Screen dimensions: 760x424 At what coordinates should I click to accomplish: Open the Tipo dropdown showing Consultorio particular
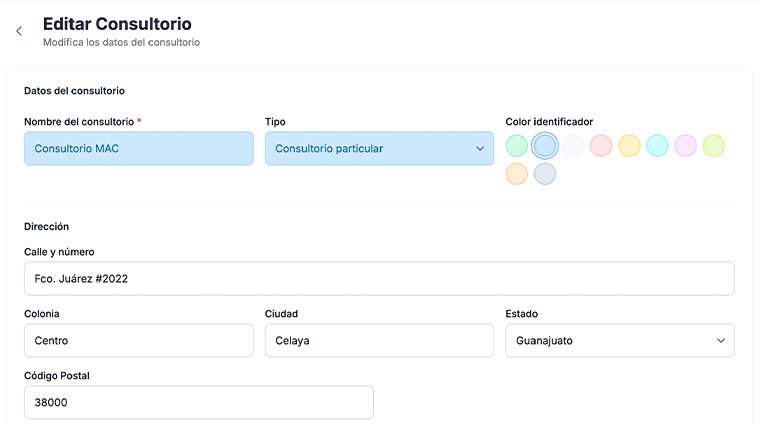pos(379,149)
